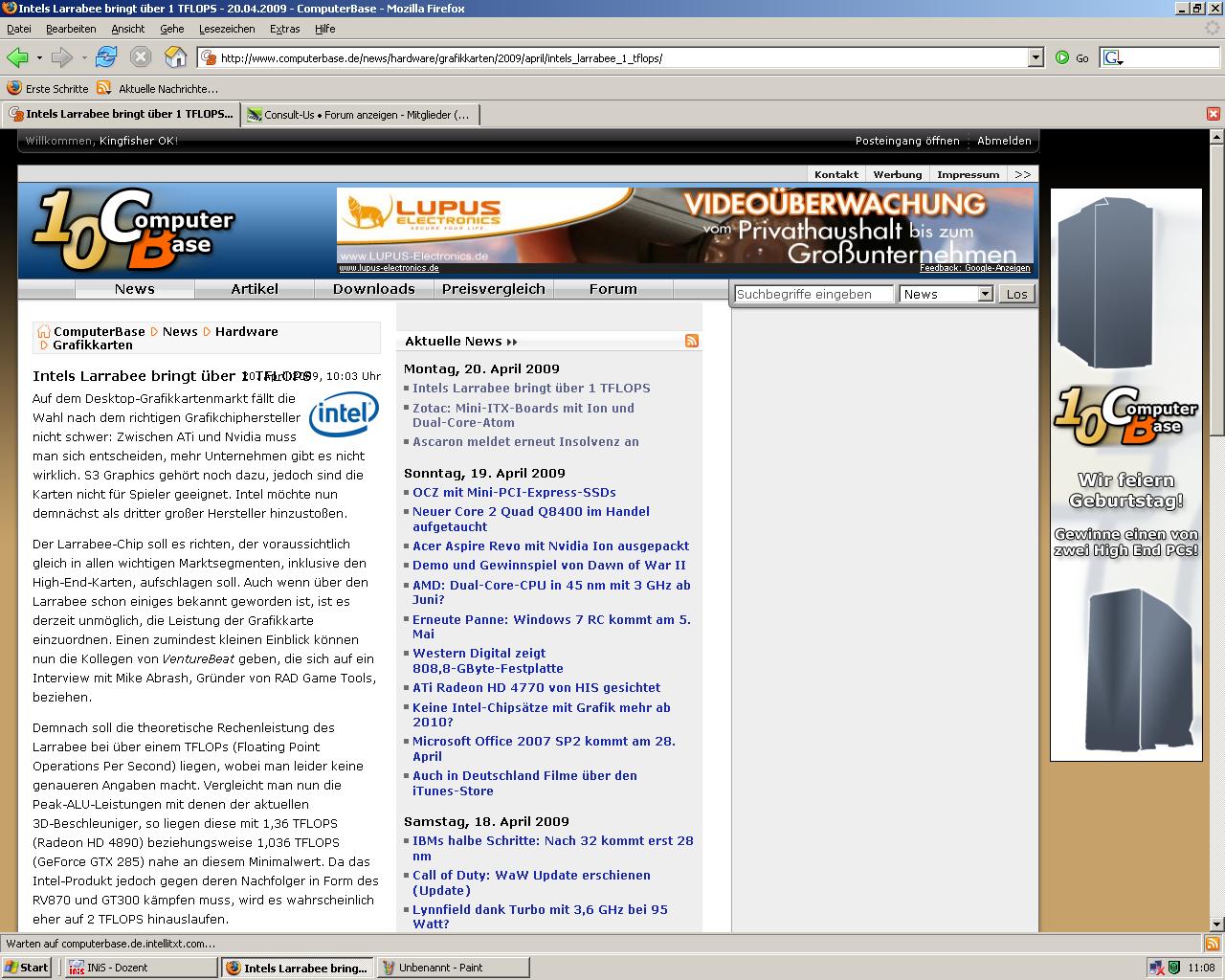Open the Lesezeichen menu
Image resolution: width=1225 pixels, height=980 pixels.
227,29
